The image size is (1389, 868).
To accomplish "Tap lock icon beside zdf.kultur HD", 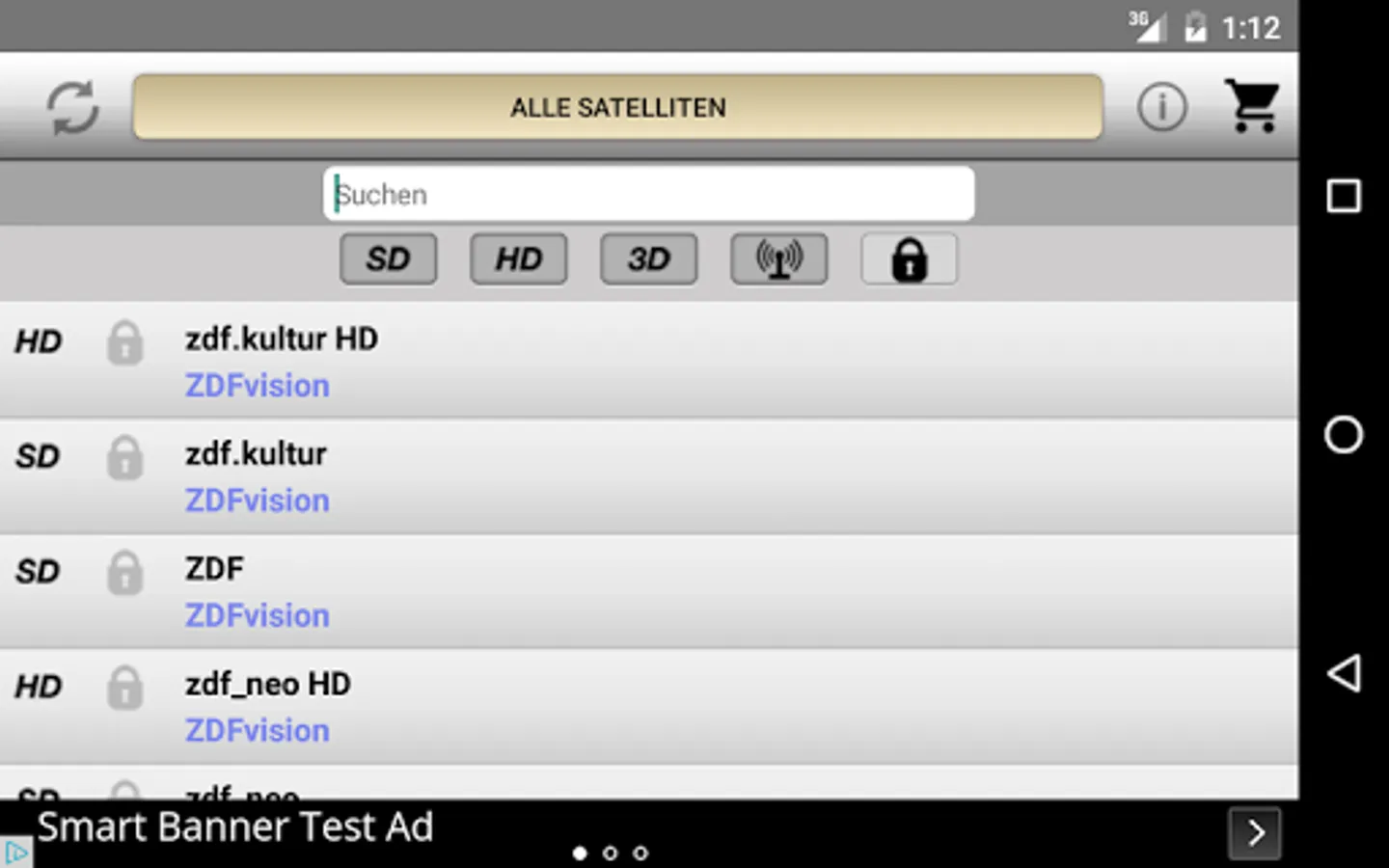I will pyautogui.click(x=125, y=342).
